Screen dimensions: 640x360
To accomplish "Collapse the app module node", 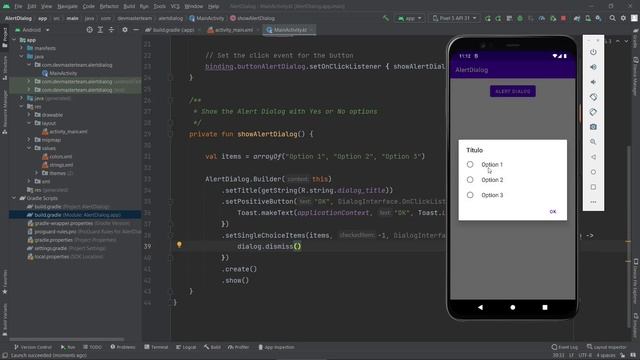I will tap(15, 40).
